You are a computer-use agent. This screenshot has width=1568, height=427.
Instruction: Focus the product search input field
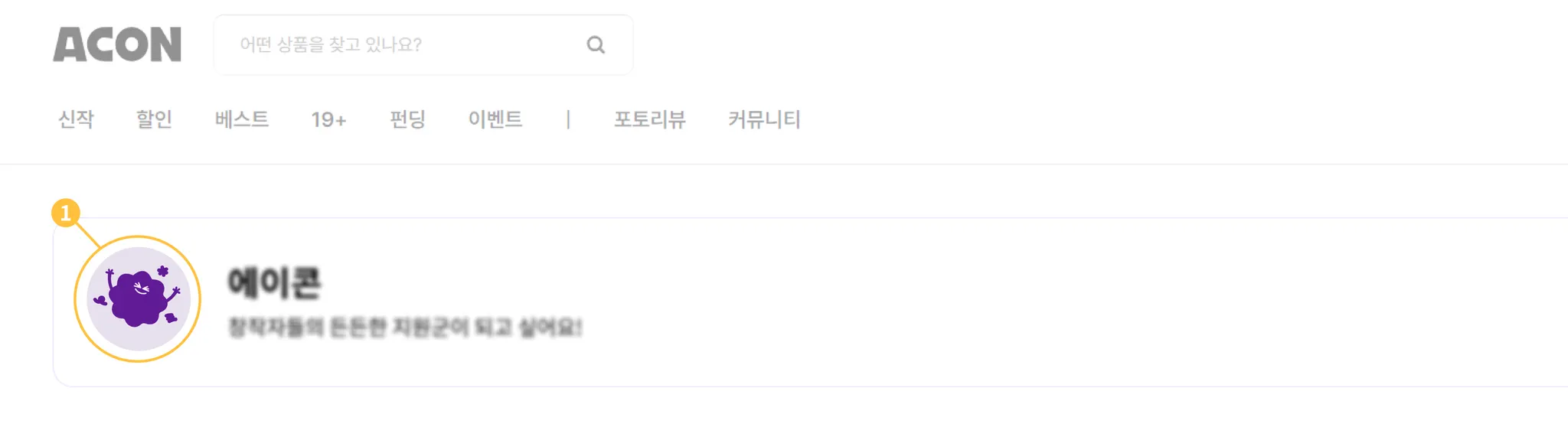[423, 45]
